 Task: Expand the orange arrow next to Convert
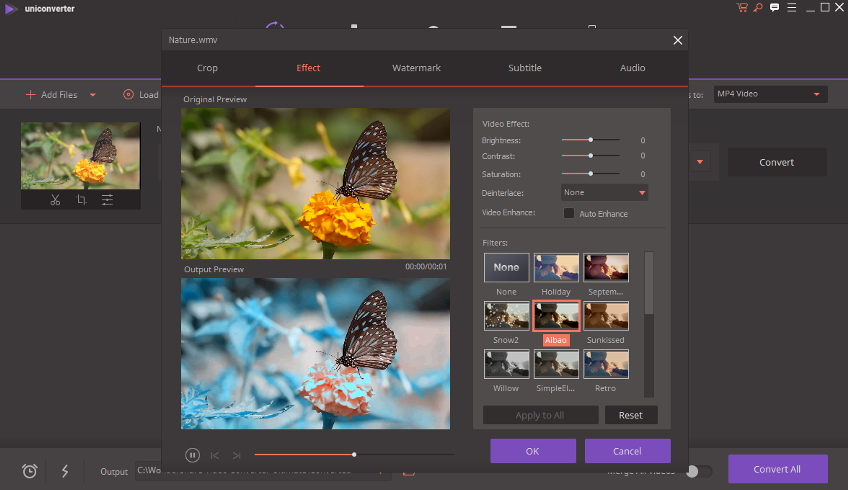[x=700, y=162]
